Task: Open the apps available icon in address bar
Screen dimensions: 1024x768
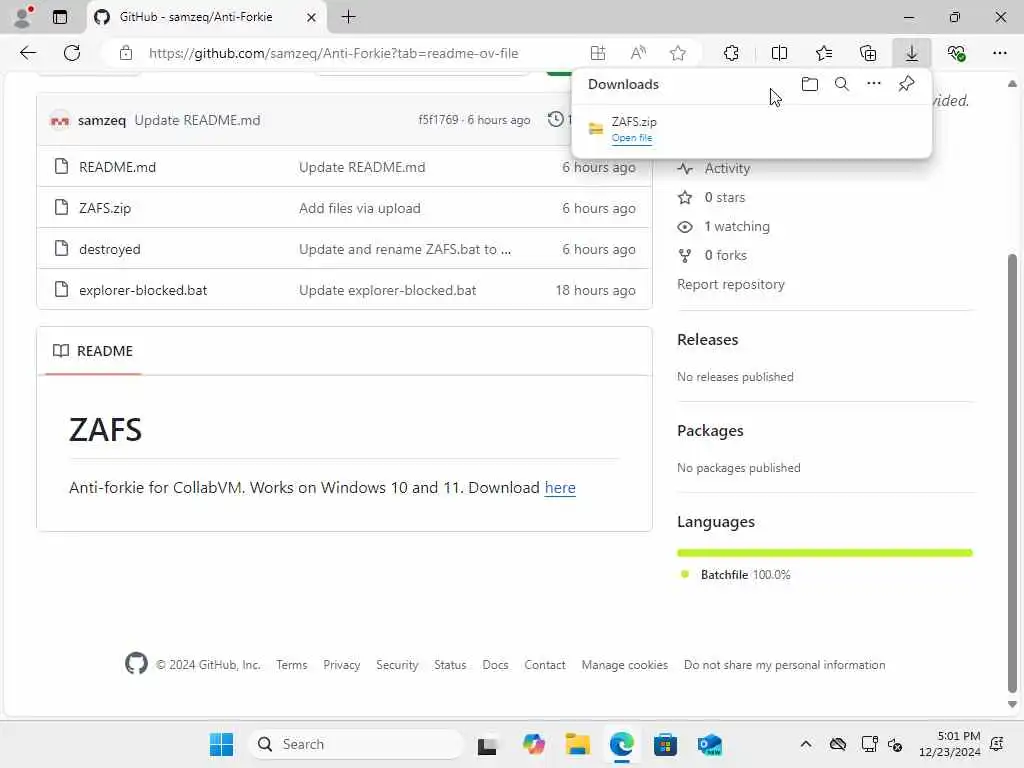Action: coord(598,53)
